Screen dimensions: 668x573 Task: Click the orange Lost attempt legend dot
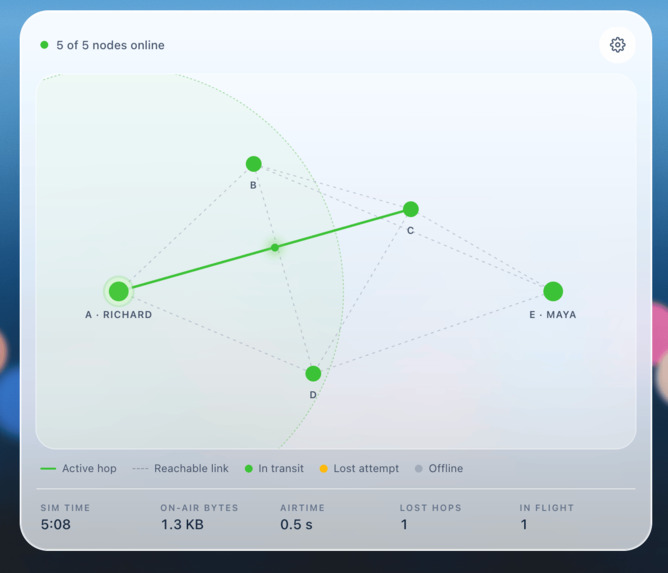click(x=324, y=469)
